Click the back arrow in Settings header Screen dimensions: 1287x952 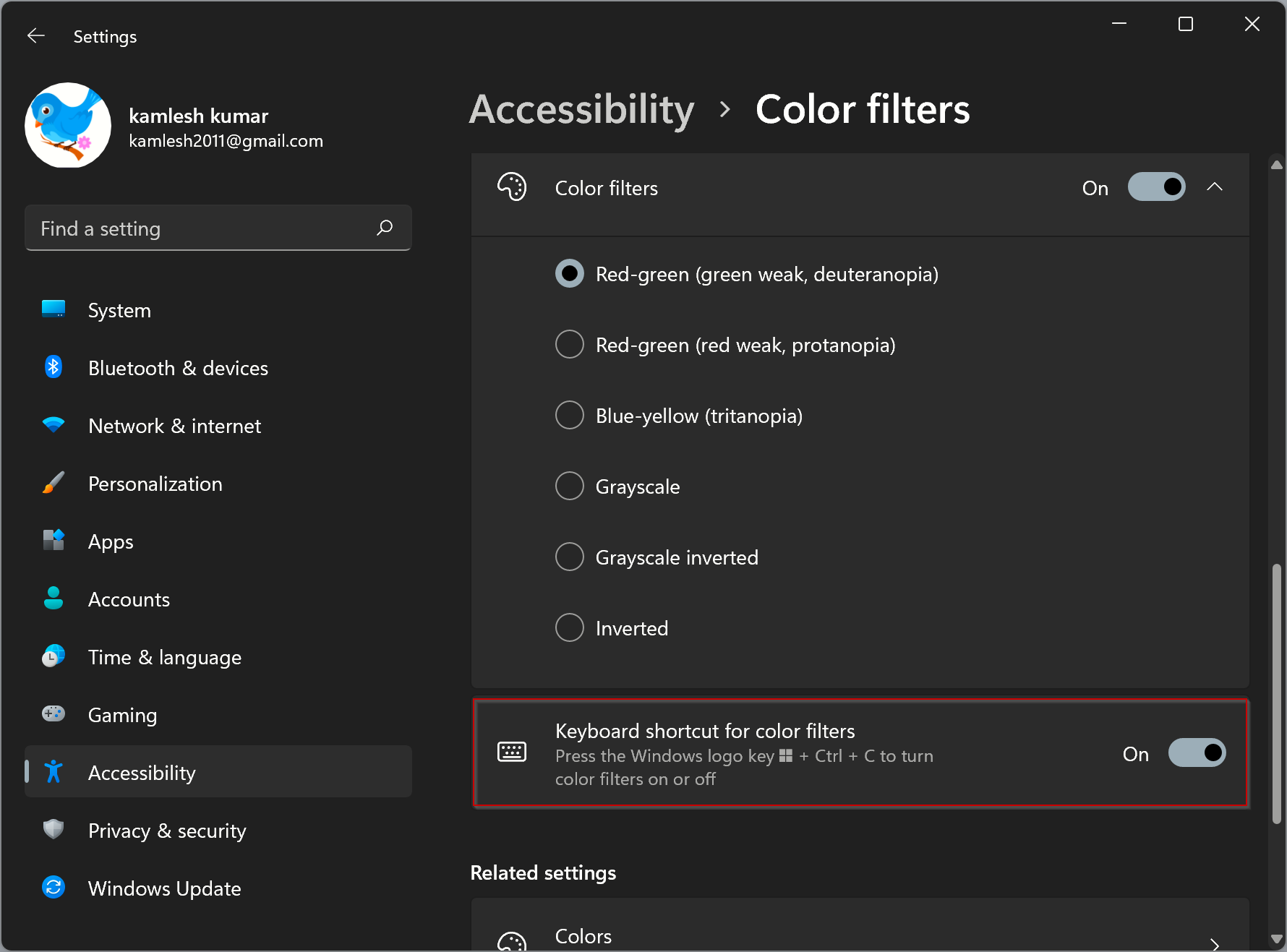point(36,36)
